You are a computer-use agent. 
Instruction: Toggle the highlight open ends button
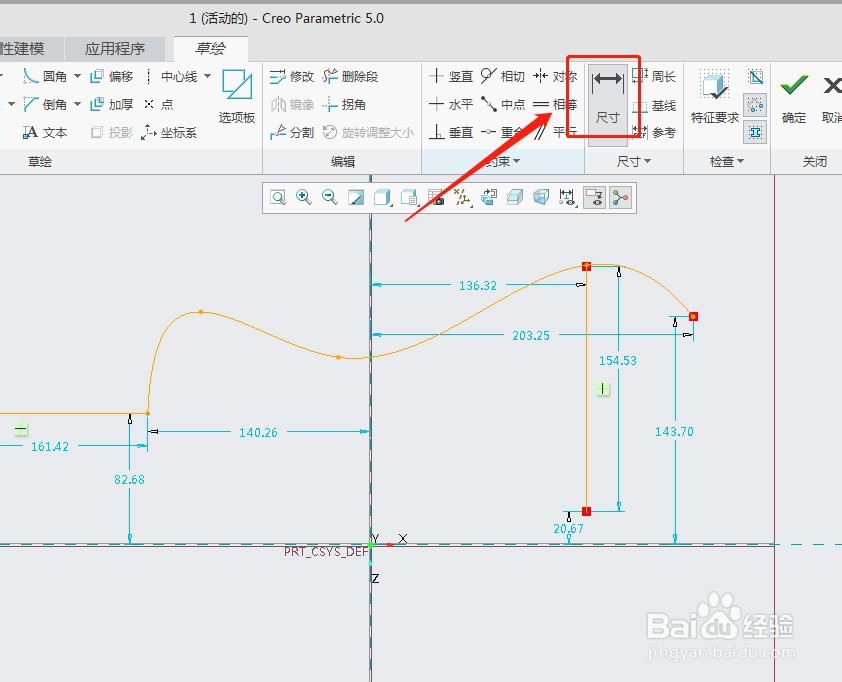[756, 105]
